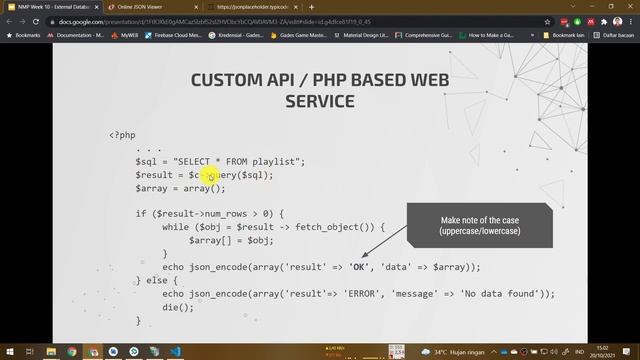Open the jsonplaceholder.typicode tab
Screen dimensions: 640x360
click(x=252, y=7)
